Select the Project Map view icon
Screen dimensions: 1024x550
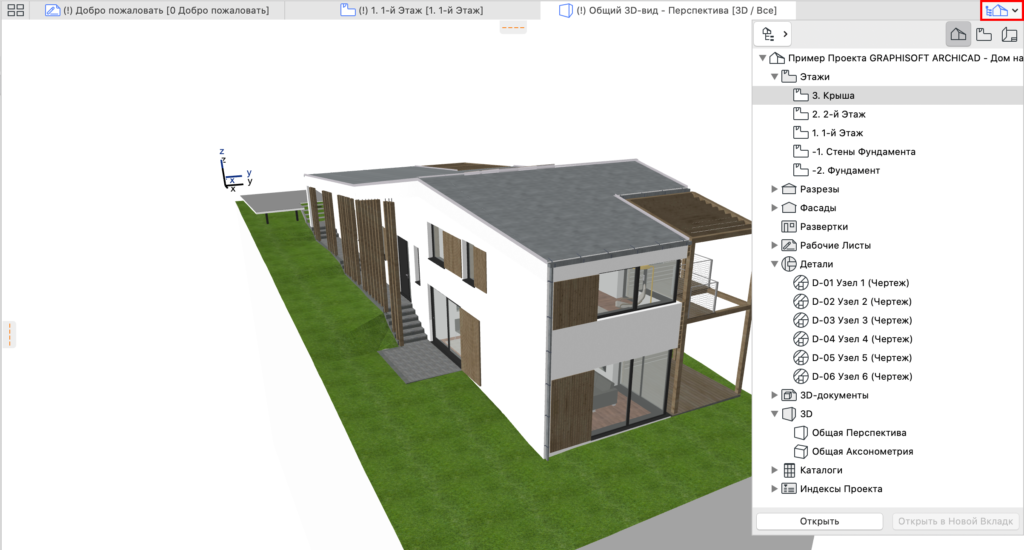(958, 34)
